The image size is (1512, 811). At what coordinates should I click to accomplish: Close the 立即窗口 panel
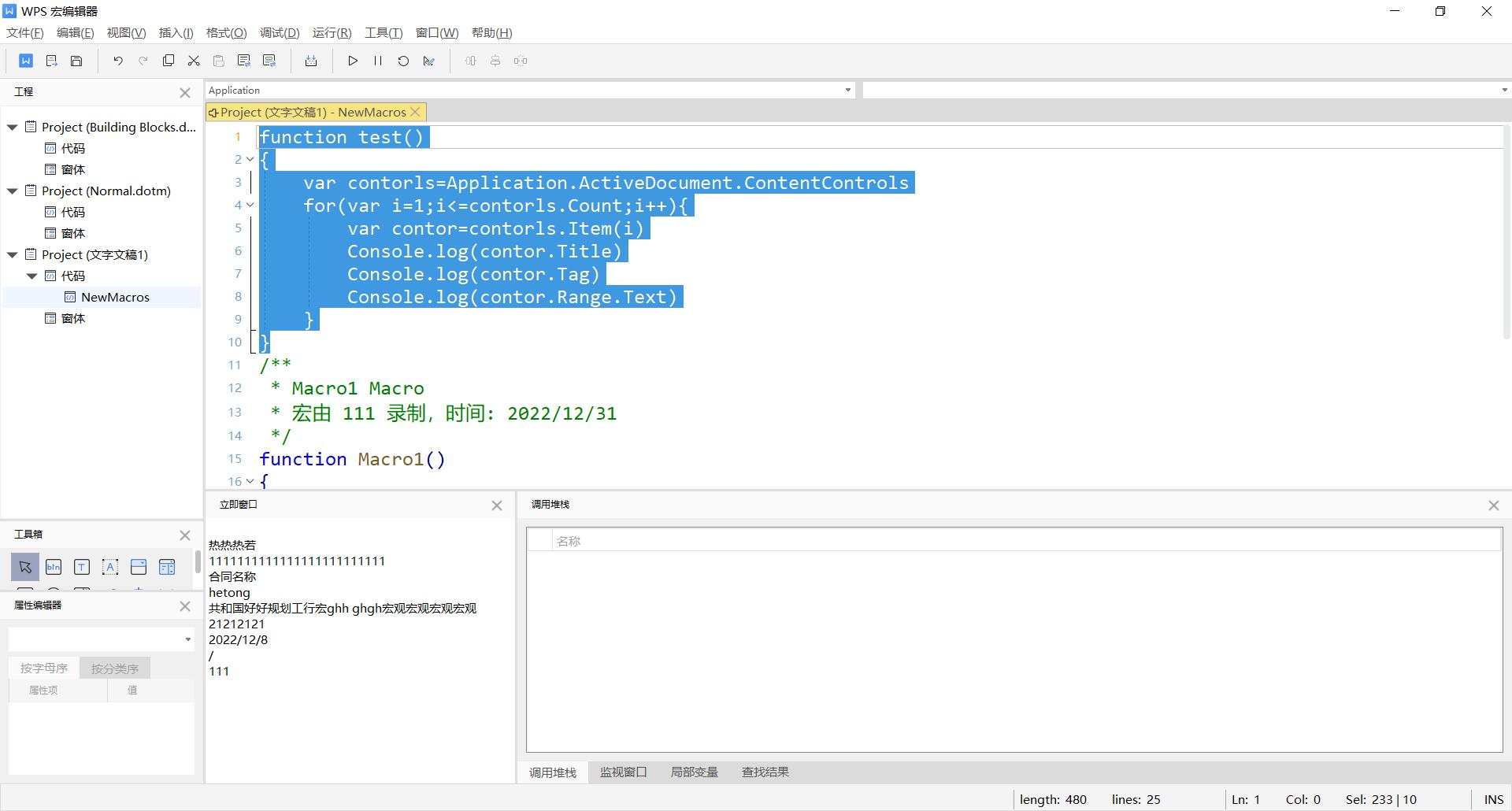pyautogui.click(x=497, y=505)
